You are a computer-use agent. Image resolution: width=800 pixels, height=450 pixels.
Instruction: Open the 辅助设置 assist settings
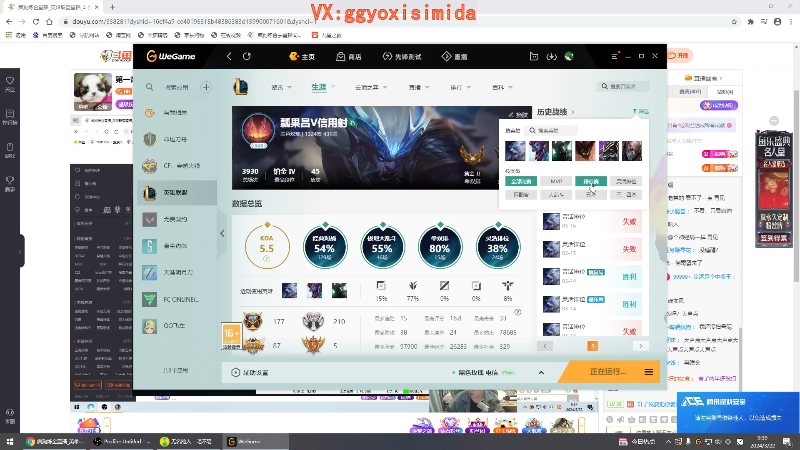click(x=250, y=372)
